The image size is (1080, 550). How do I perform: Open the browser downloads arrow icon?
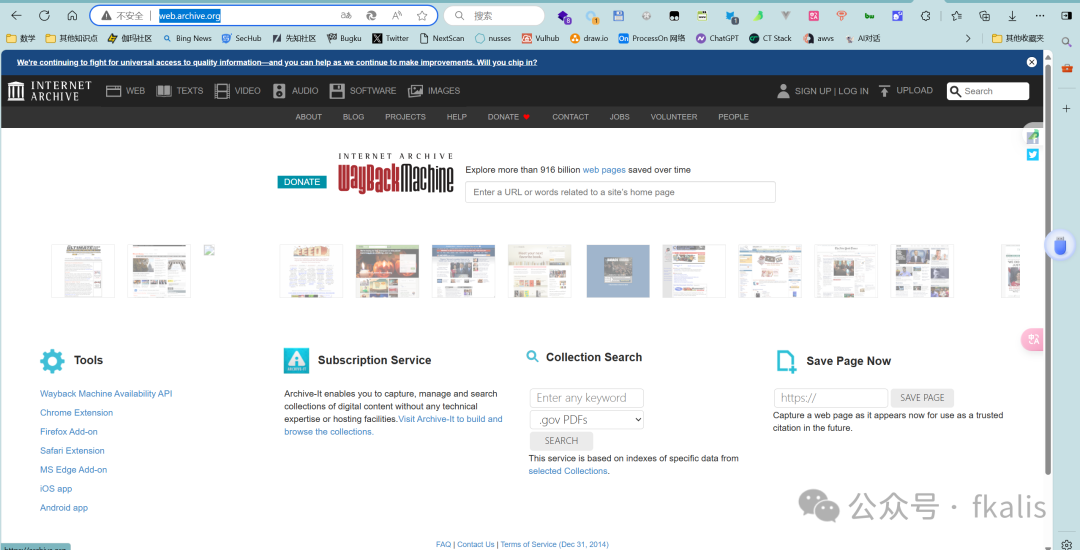(x=1012, y=15)
